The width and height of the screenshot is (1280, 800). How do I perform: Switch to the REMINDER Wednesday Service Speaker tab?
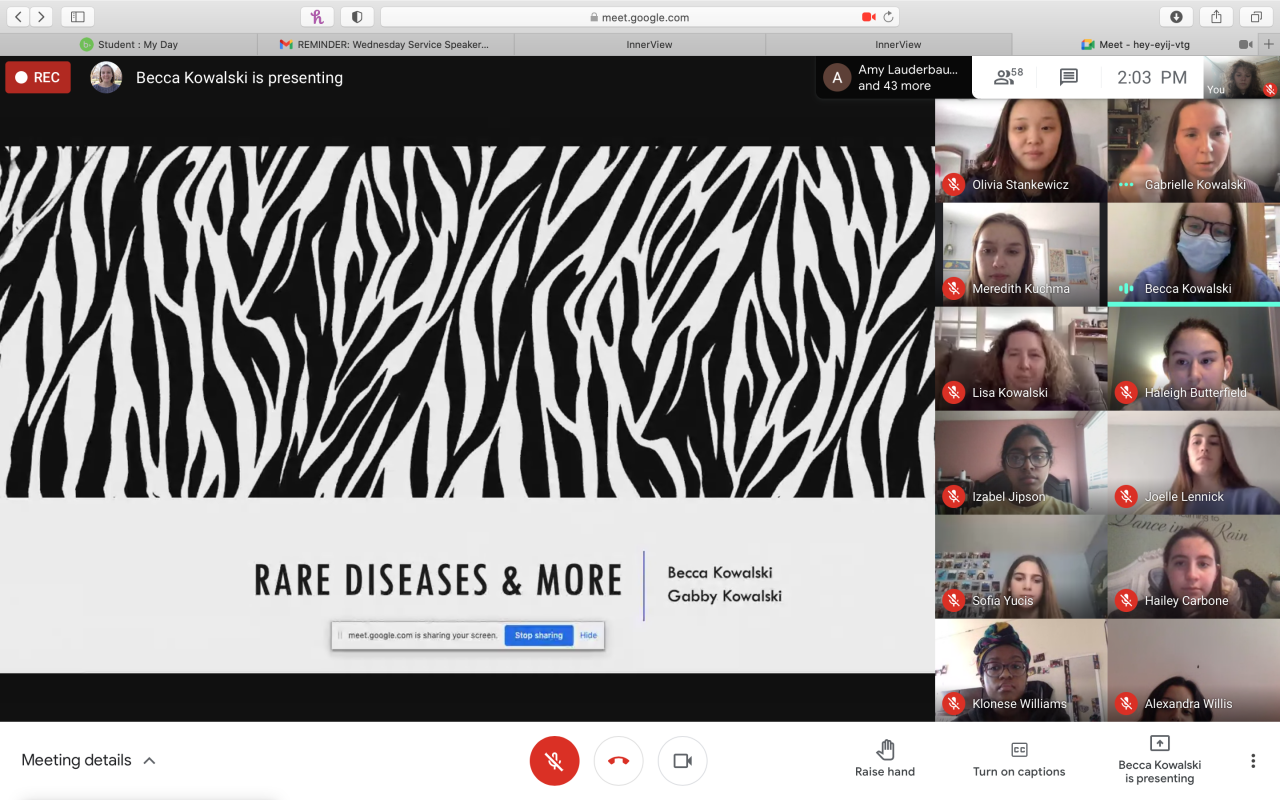(x=385, y=44)
